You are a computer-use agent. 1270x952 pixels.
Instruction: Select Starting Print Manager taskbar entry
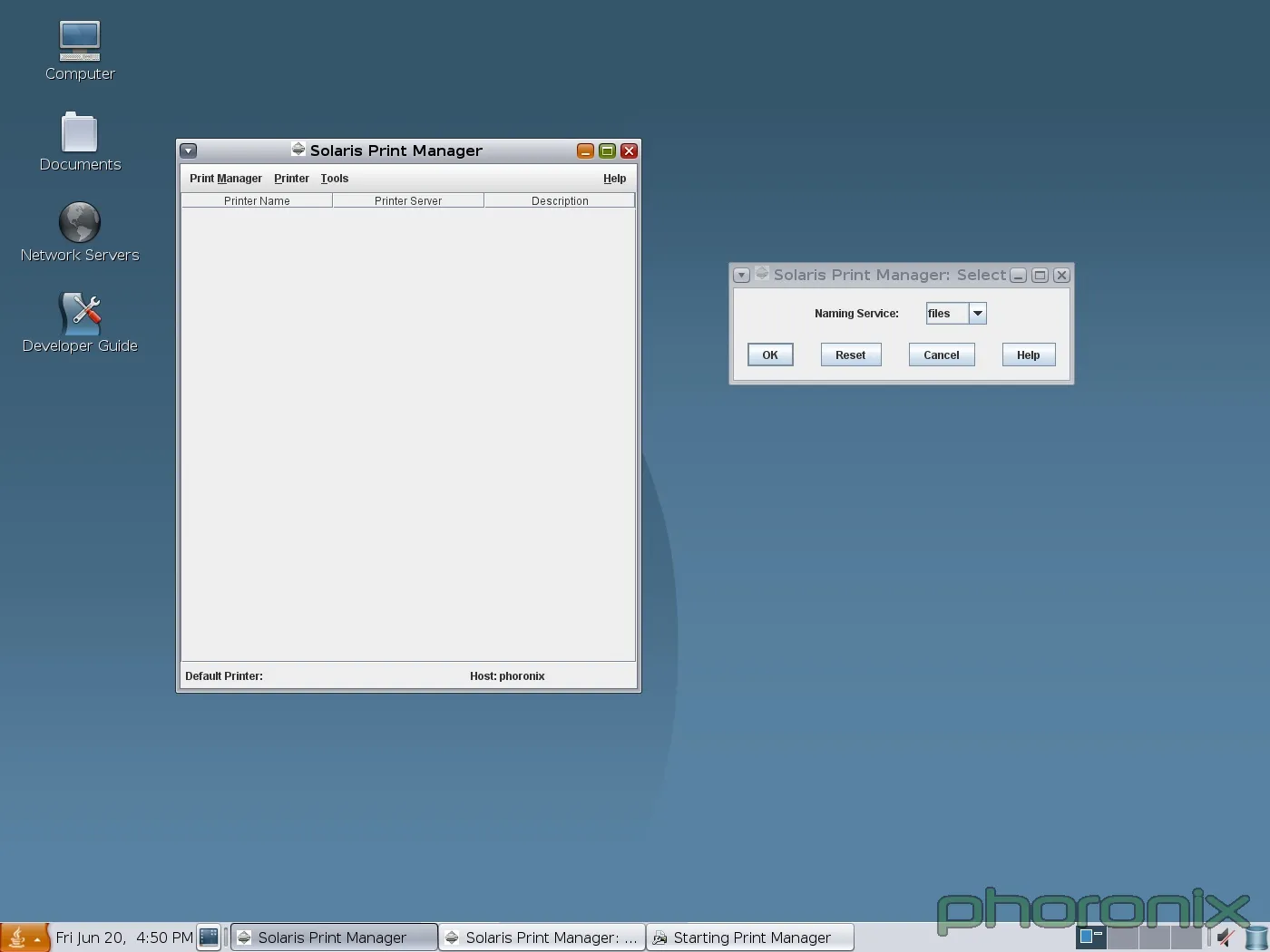click(x=750, y=937)
